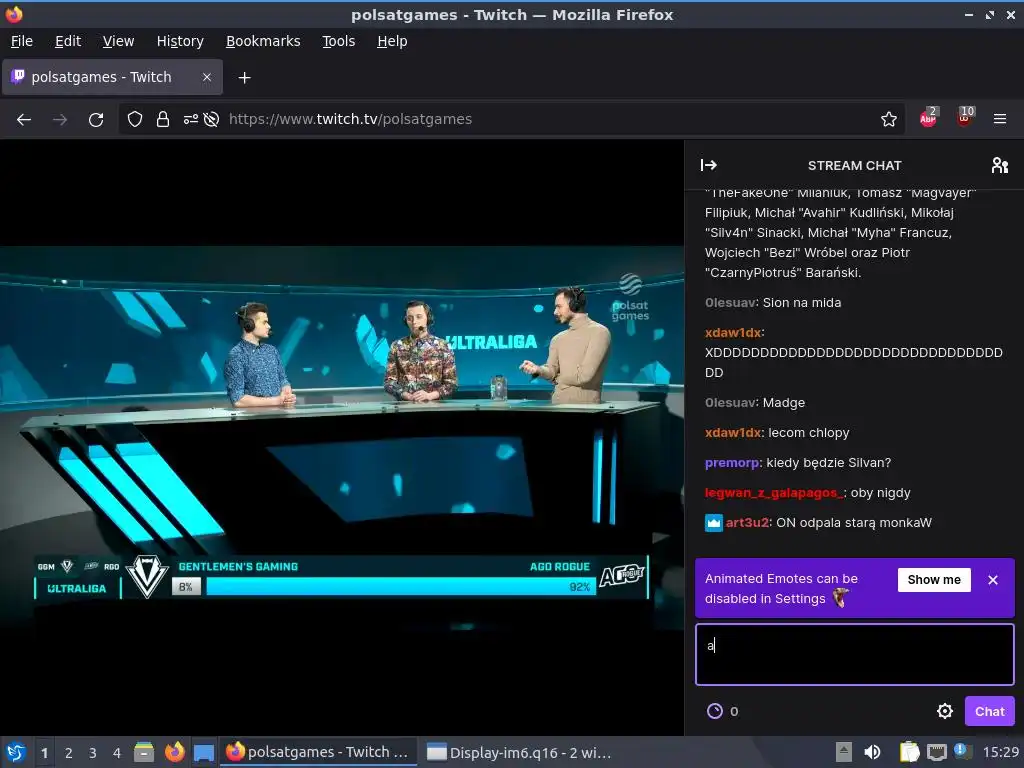Close the polsatgames Twitch tab
The width and height of the screenshot is (1024, 768).
click(206, 77)
